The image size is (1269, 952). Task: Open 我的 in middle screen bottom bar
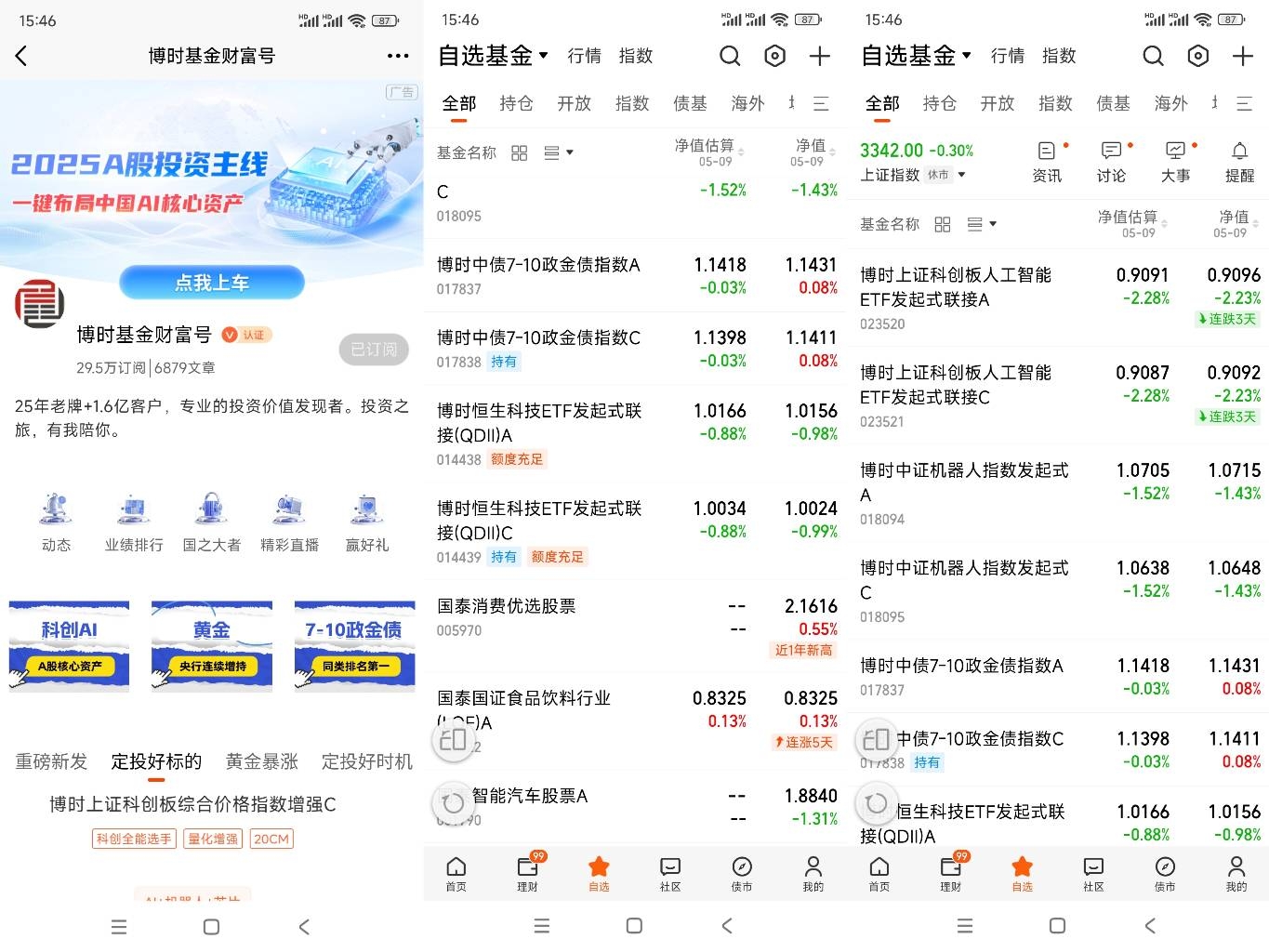(813, 874)
